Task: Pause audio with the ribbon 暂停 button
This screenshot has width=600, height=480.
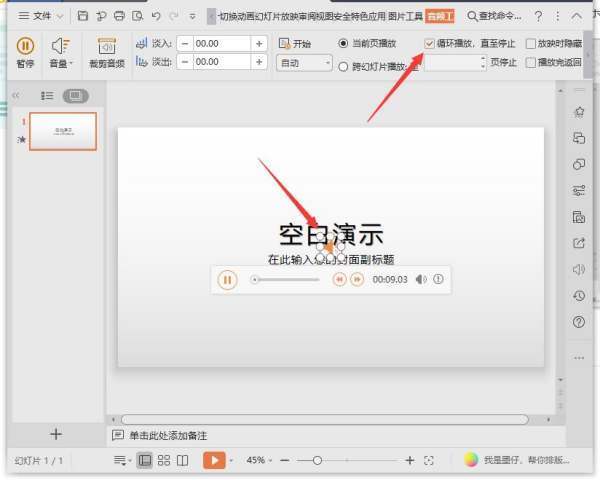Action: 25,52
